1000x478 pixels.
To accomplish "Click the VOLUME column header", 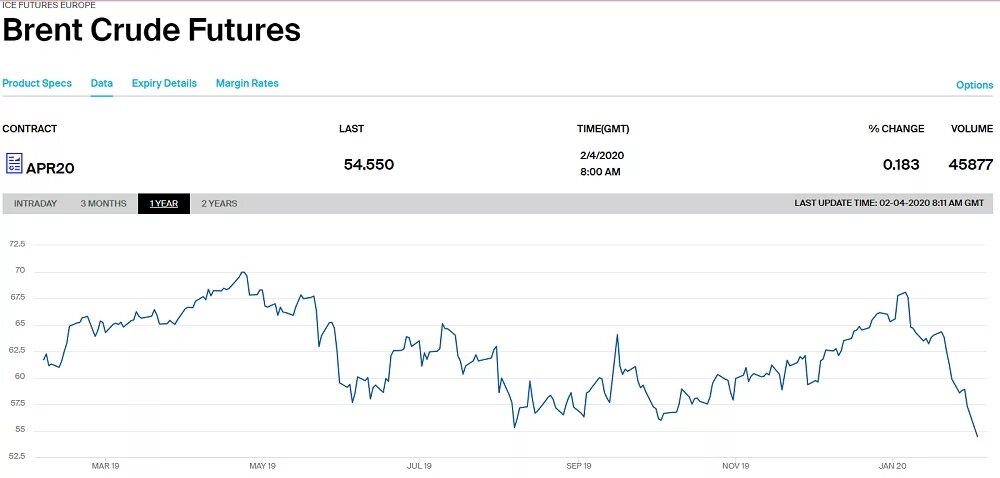I will (x=972, y=129).
